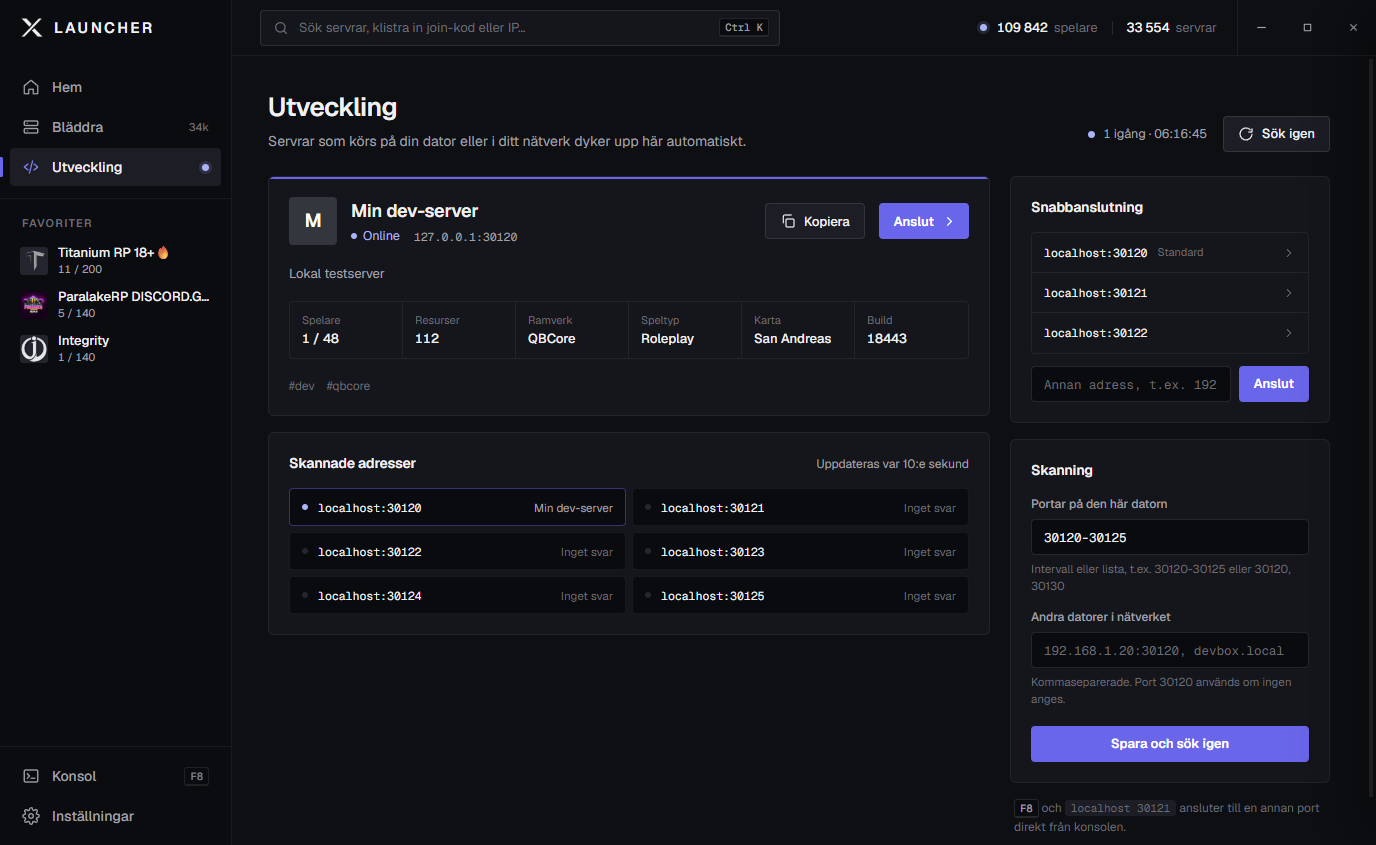Select scanned address localhost:30120
The height and width of the screenshot is (845, 1376).
pos(457,507)
